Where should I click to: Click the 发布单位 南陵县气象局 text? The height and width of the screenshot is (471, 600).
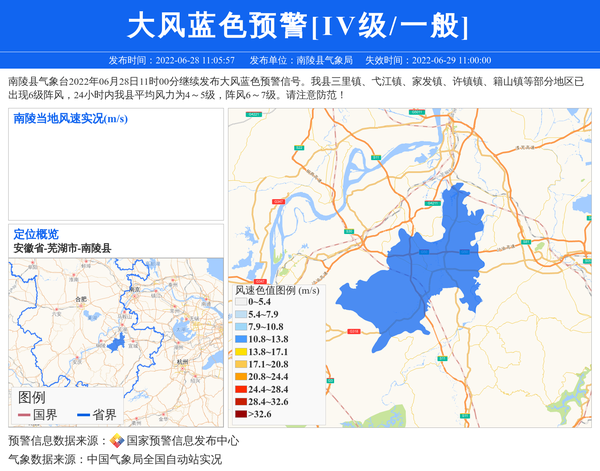(301, 60)
